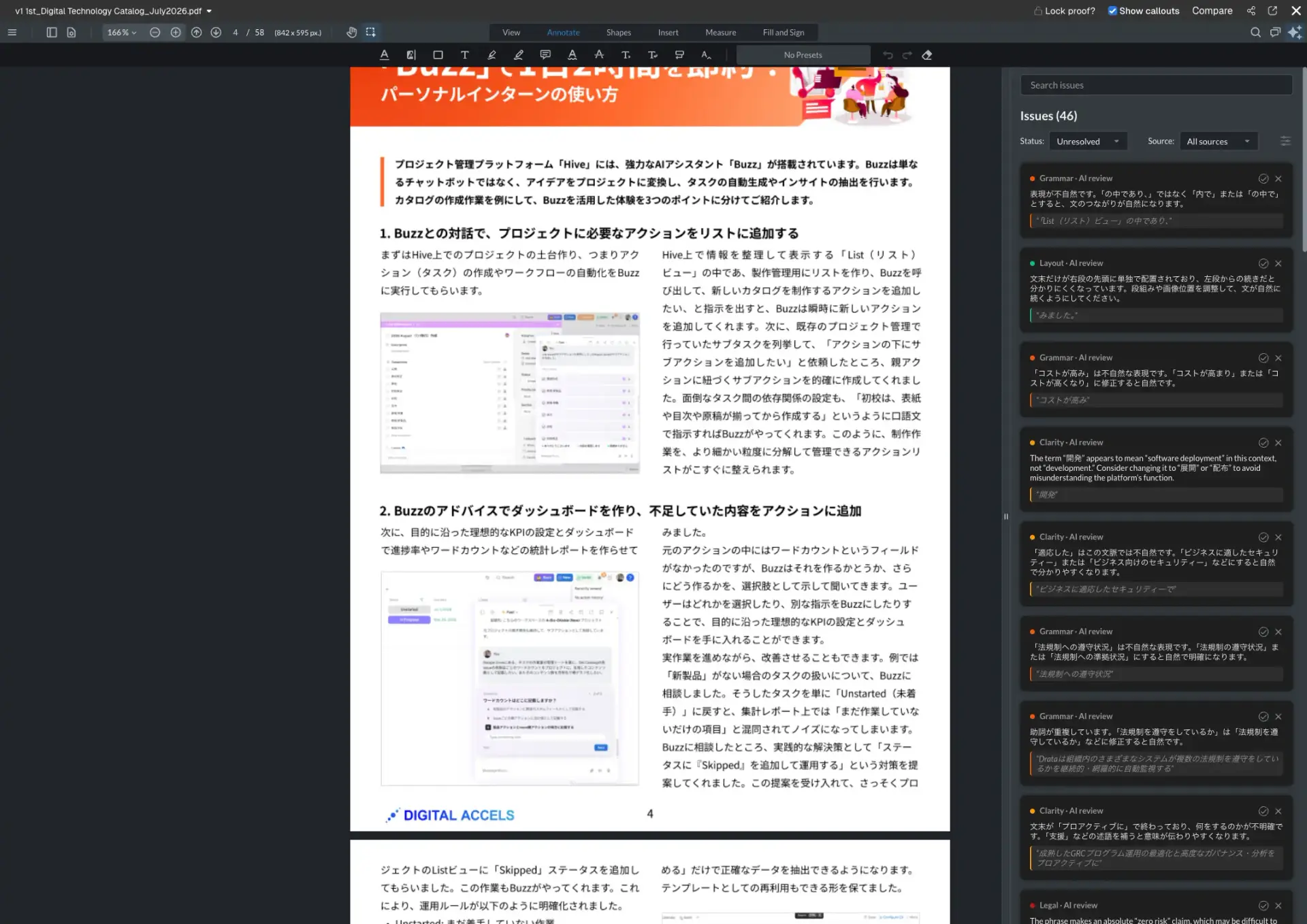This screenshot has width=1307, height=924.
Task: Switch to the Measure tab
Action: (x=721, y=32)
